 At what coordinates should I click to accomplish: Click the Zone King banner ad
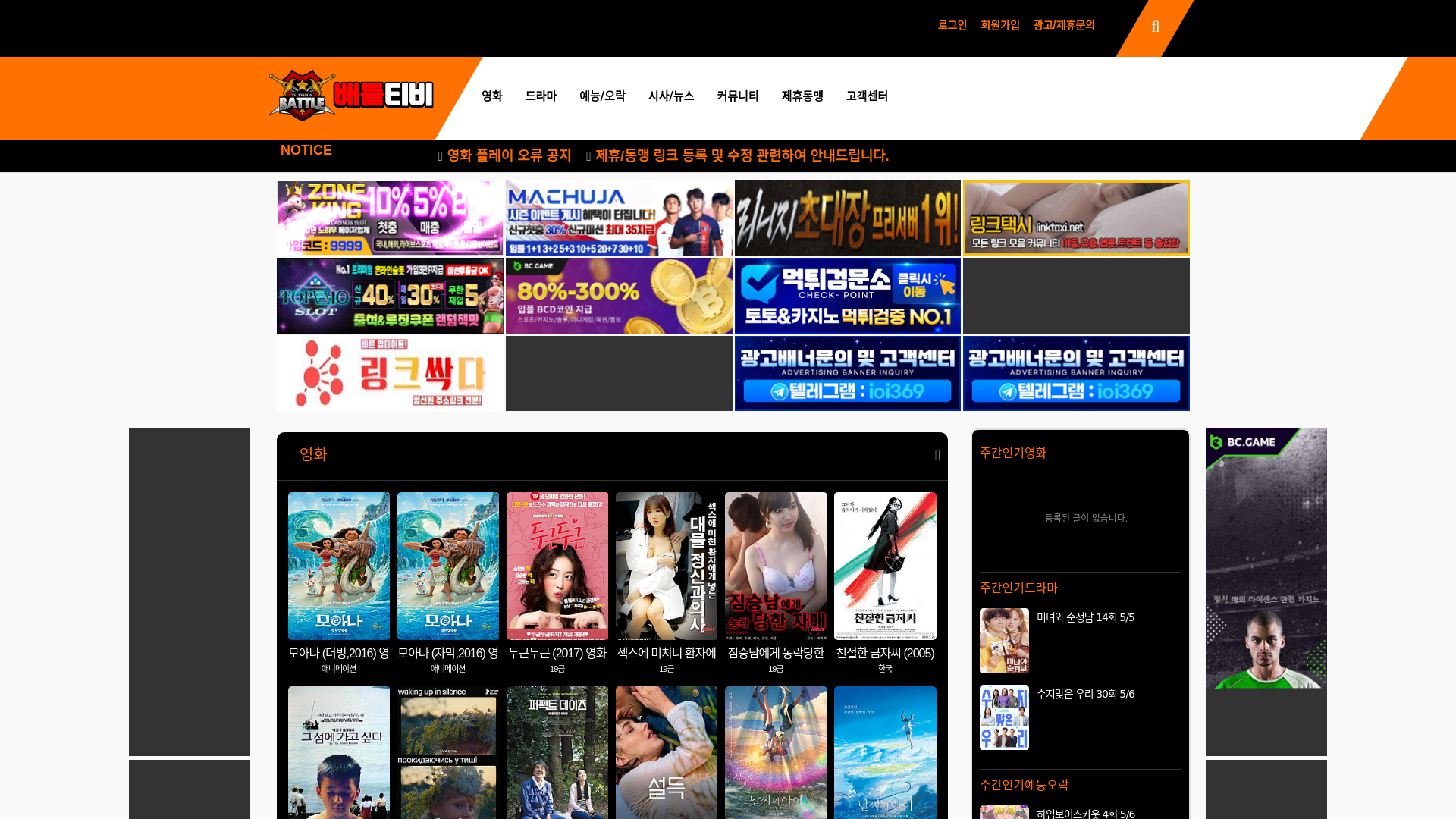pos(390,218)
